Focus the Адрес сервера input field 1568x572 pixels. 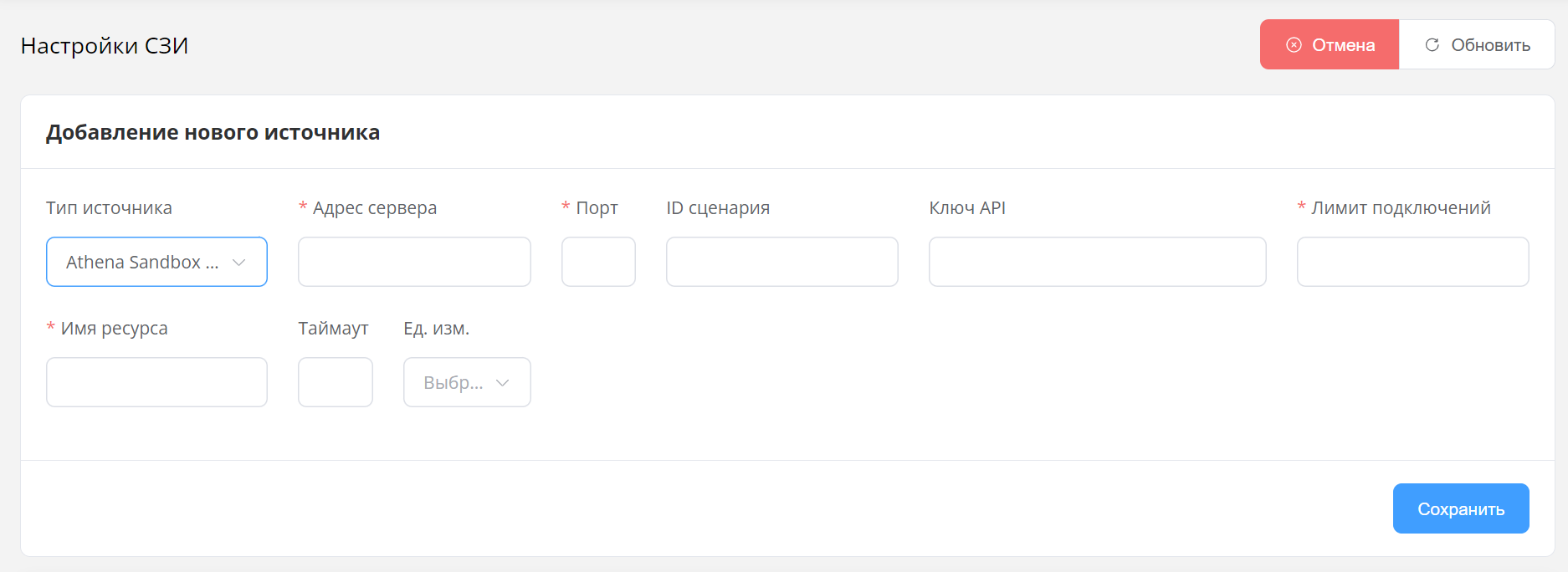(414, 263)
